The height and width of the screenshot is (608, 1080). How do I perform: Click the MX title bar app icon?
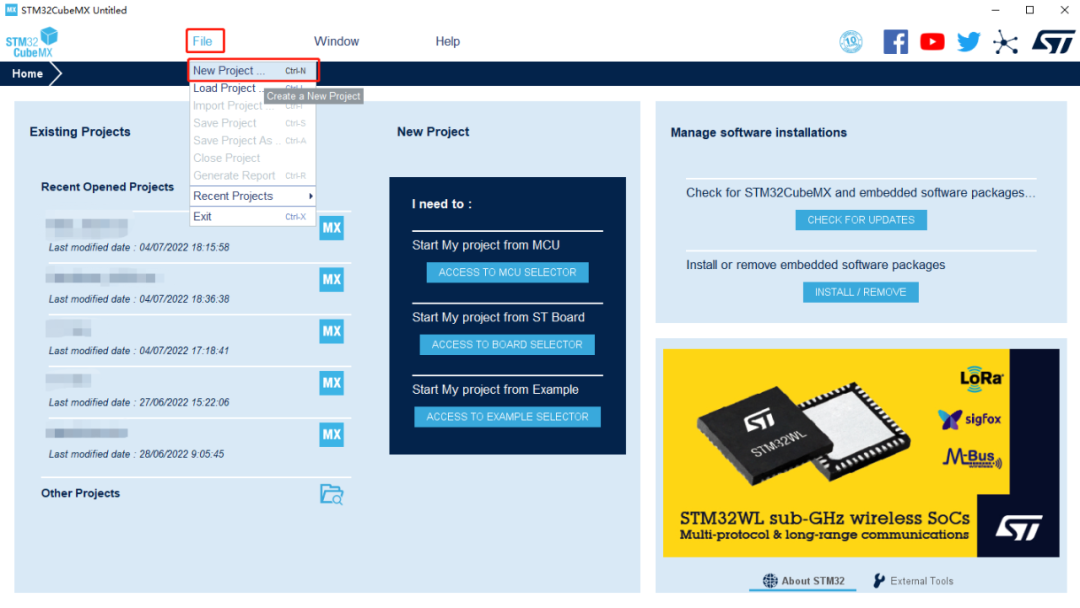click(11, 10)
